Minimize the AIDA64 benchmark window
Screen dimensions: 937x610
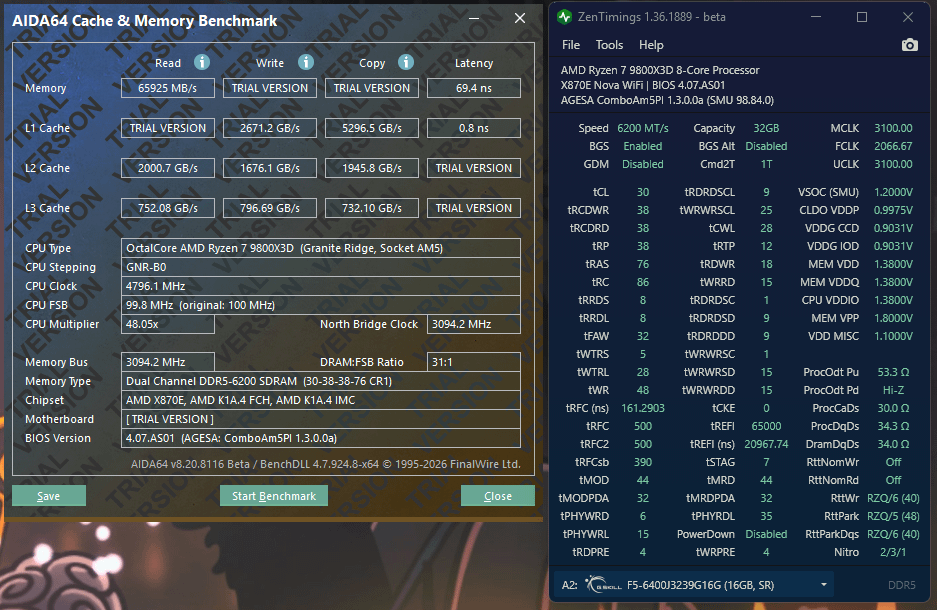coord(476,19)
